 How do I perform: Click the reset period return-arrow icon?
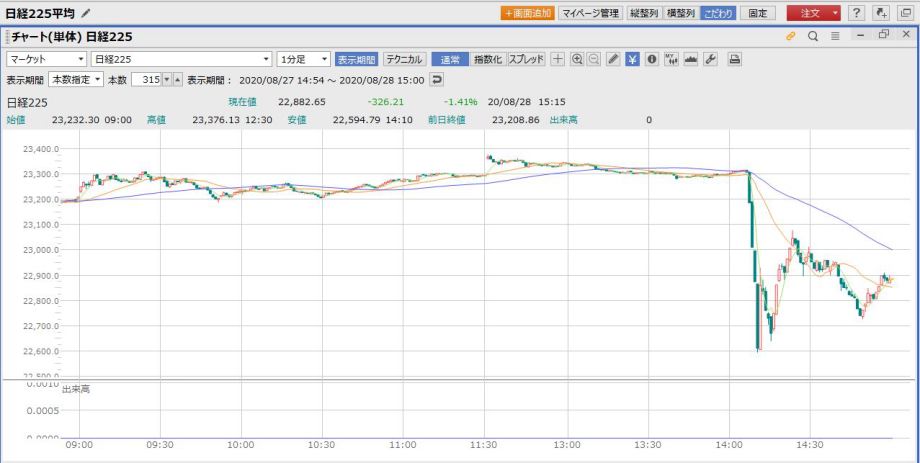(x=437, y=79)
